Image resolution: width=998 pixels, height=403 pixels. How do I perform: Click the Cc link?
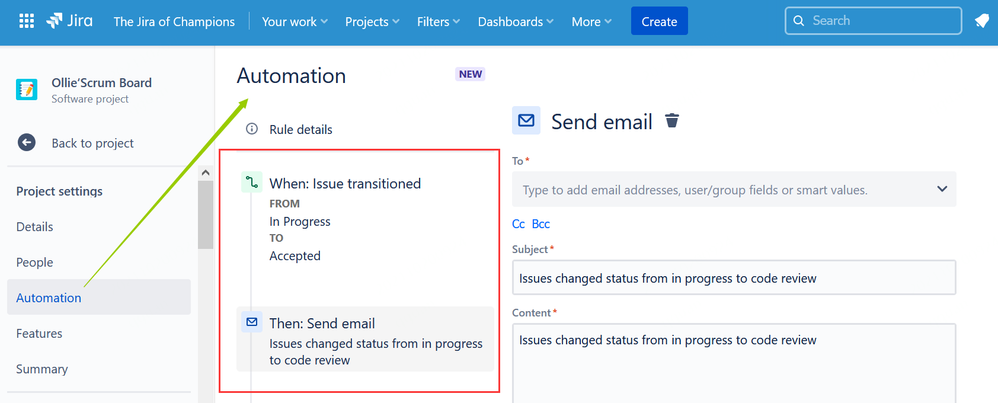(519, 224)
